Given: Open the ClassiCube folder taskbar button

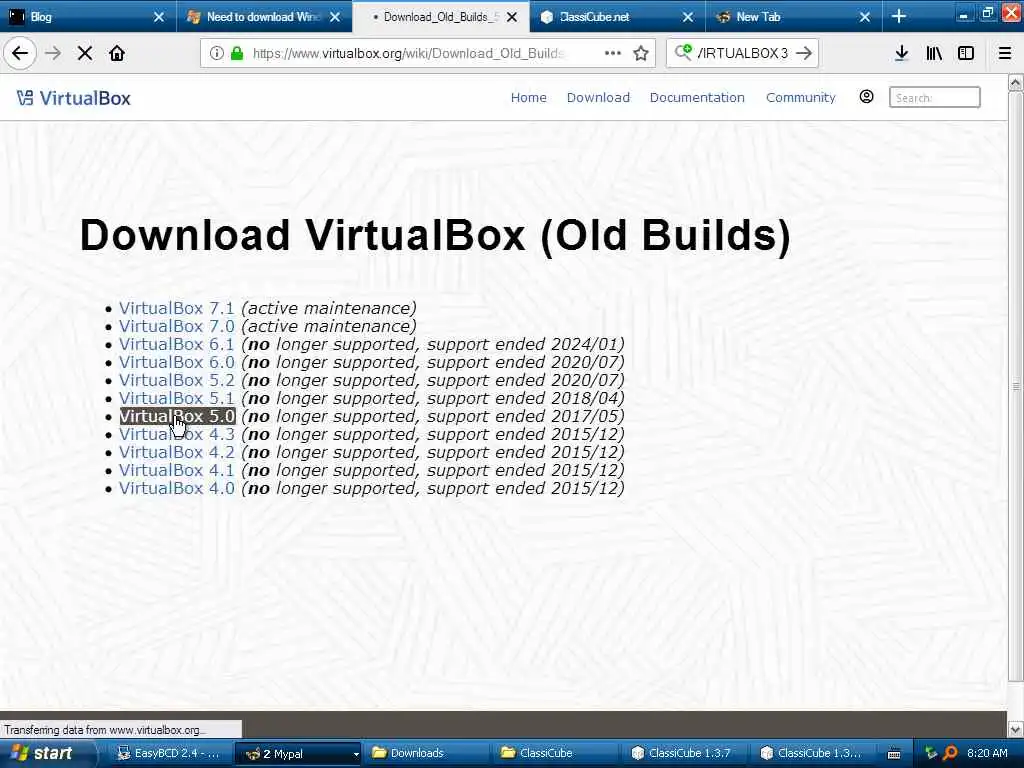Looking at the screenshot, I should [556, 753].
